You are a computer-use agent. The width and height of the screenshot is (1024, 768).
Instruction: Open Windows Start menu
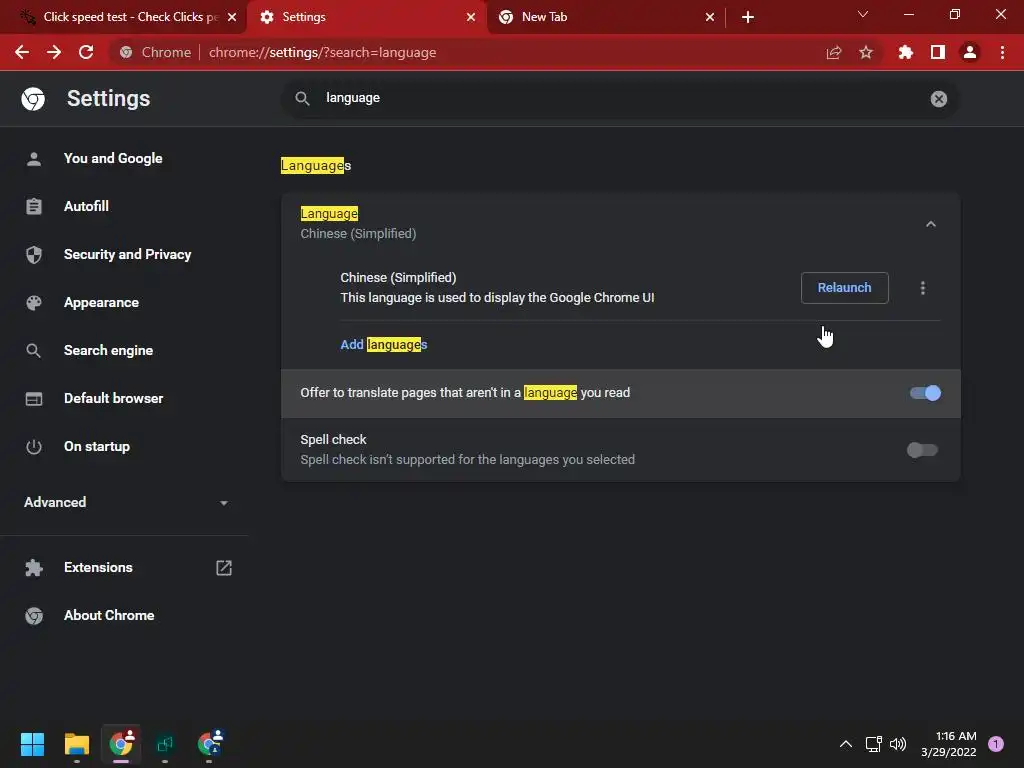[x=32, y=743]
